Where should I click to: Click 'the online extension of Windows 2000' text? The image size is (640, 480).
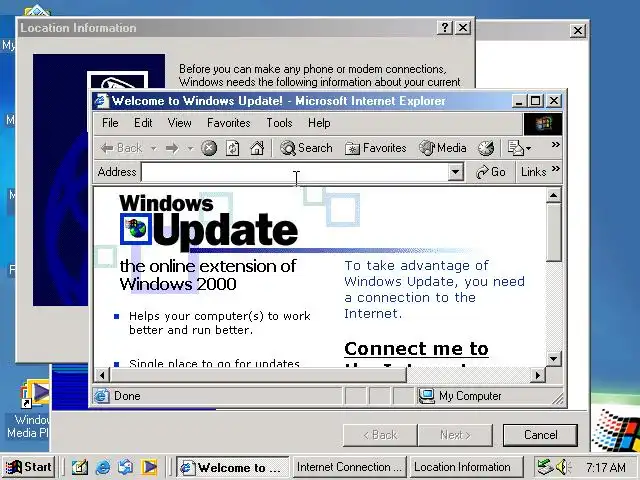[x=208, y=275]
